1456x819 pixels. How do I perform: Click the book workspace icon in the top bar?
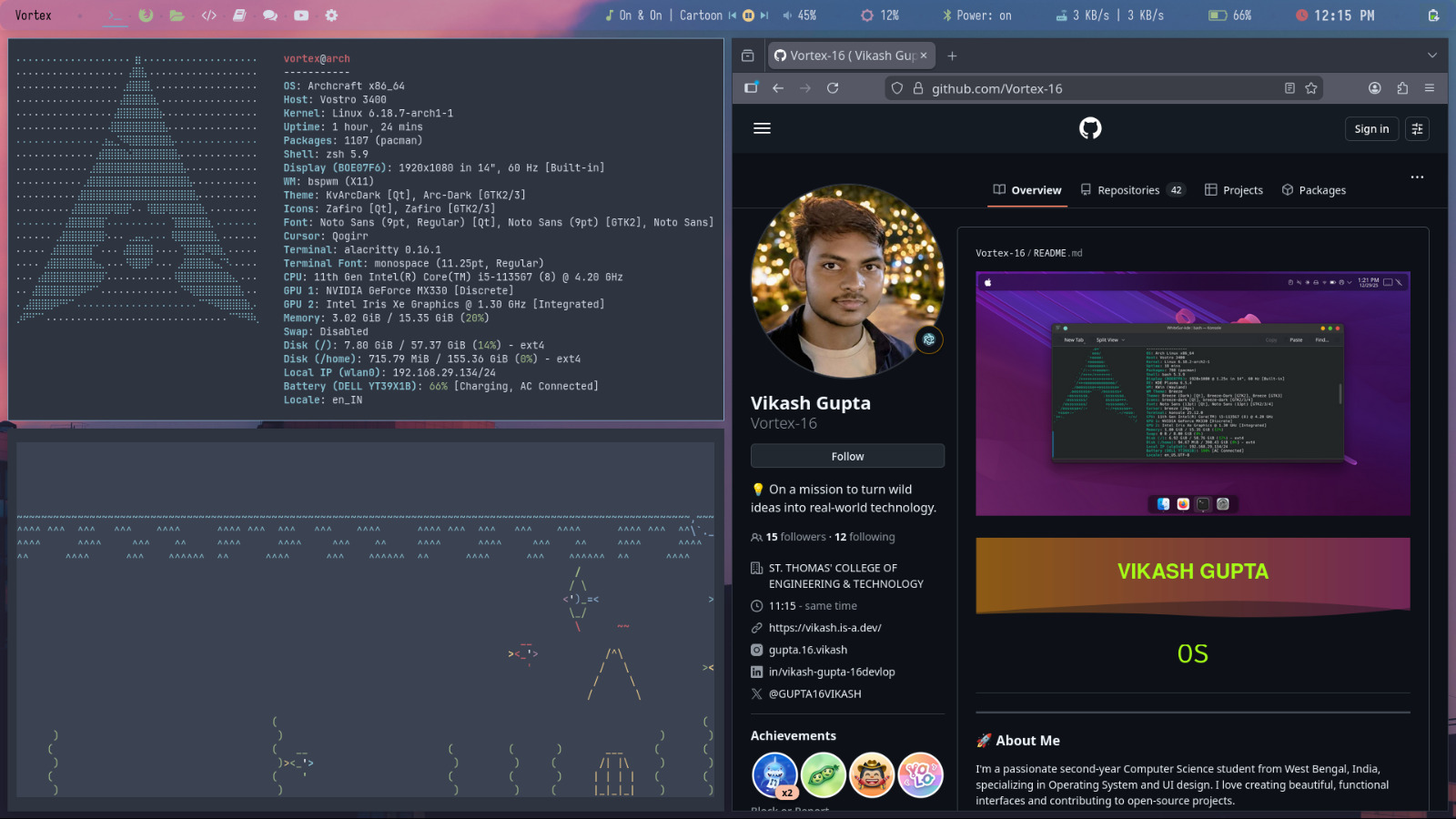(x=239, y=15)
